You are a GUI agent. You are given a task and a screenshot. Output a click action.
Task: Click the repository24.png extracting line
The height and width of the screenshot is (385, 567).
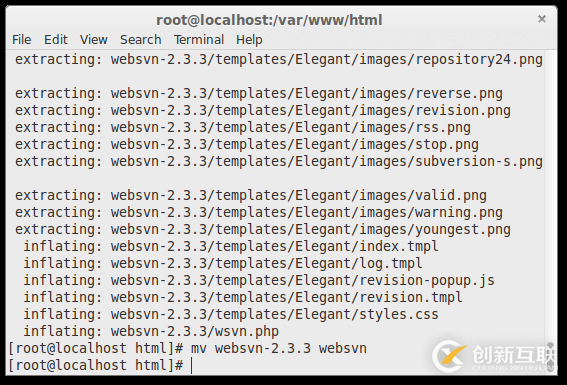pyautogui.click(x=279, y=59)
